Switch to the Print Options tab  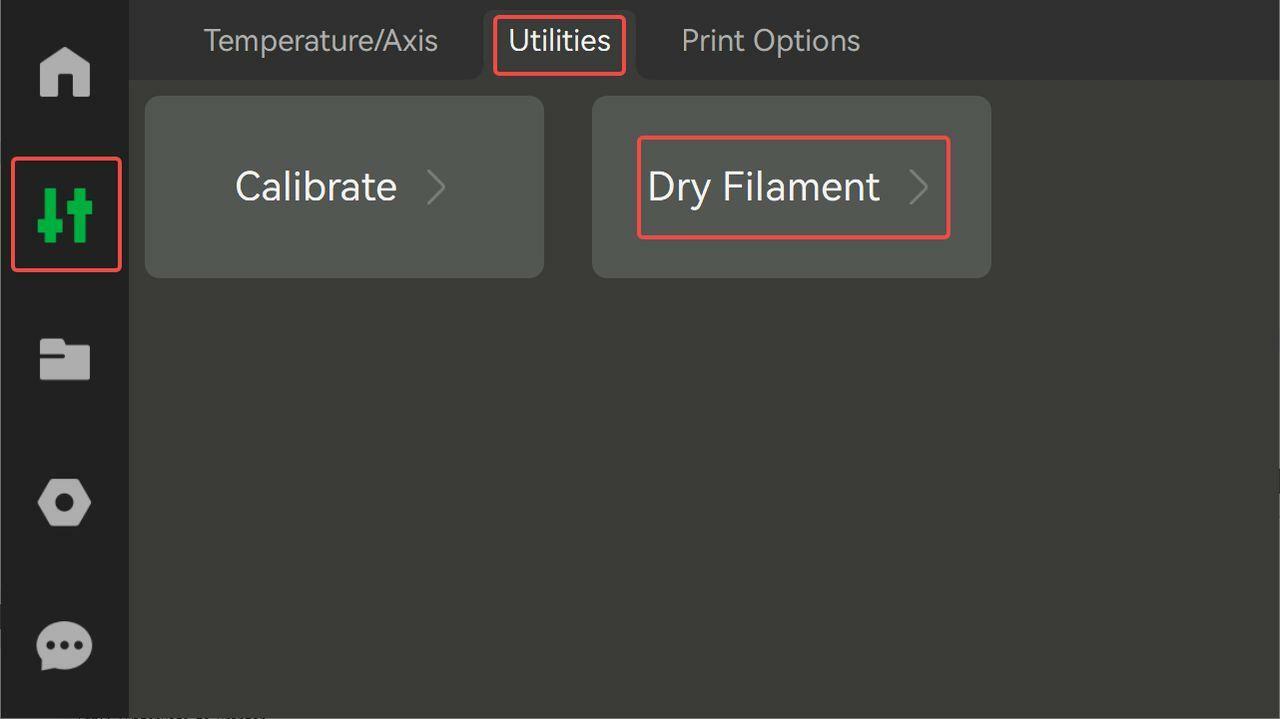[771, 41]
